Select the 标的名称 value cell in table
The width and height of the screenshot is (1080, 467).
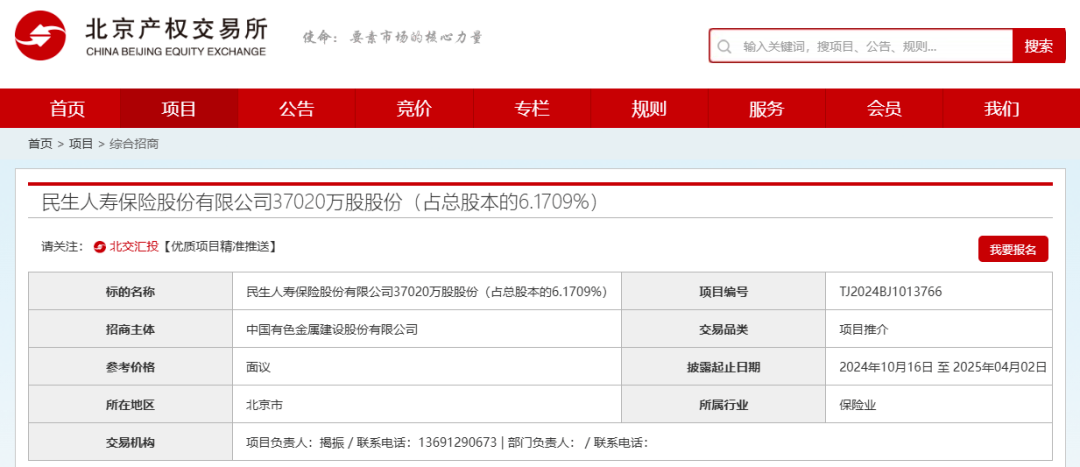(427, 291)
